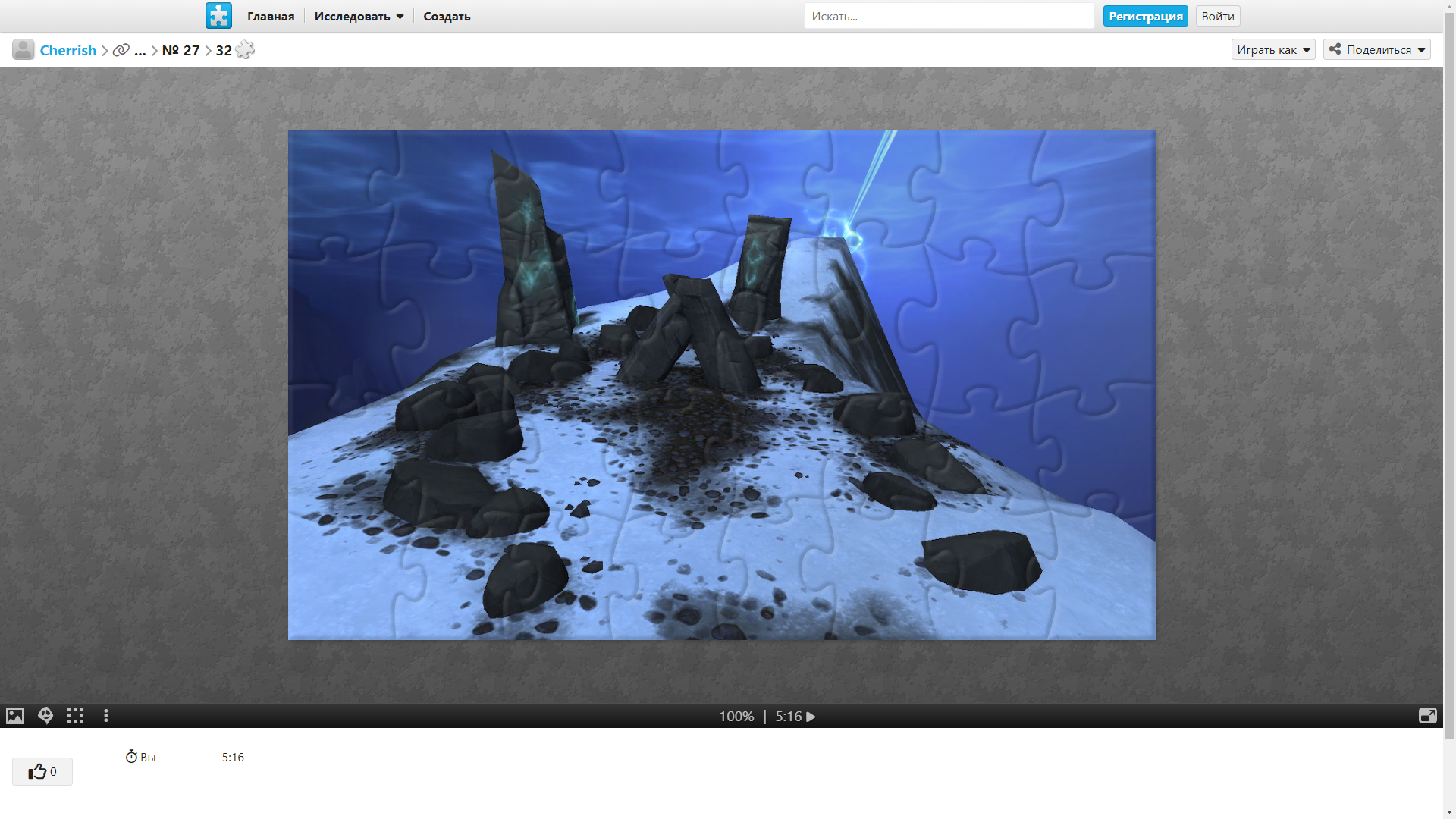Image resolution: width=1456 pixels, height=819 pixels.
Task: Click the scrollbar down arrow
Action: point(1449,813)
